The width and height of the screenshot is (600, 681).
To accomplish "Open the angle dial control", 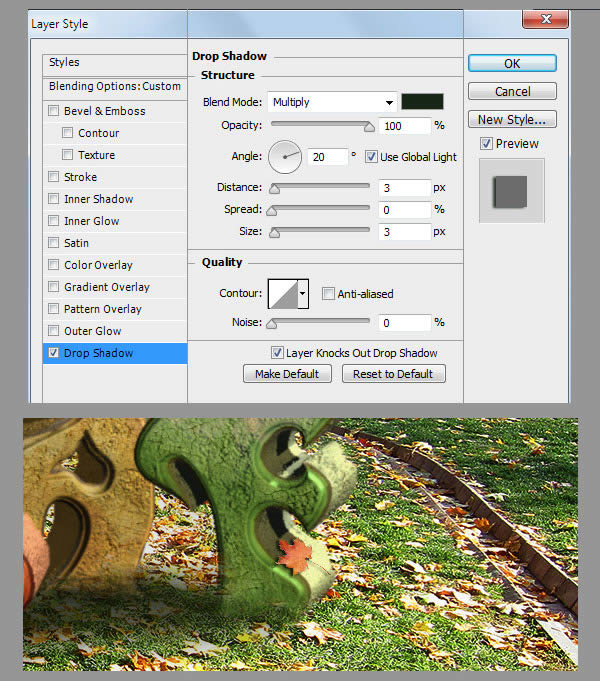I will 285,157.
